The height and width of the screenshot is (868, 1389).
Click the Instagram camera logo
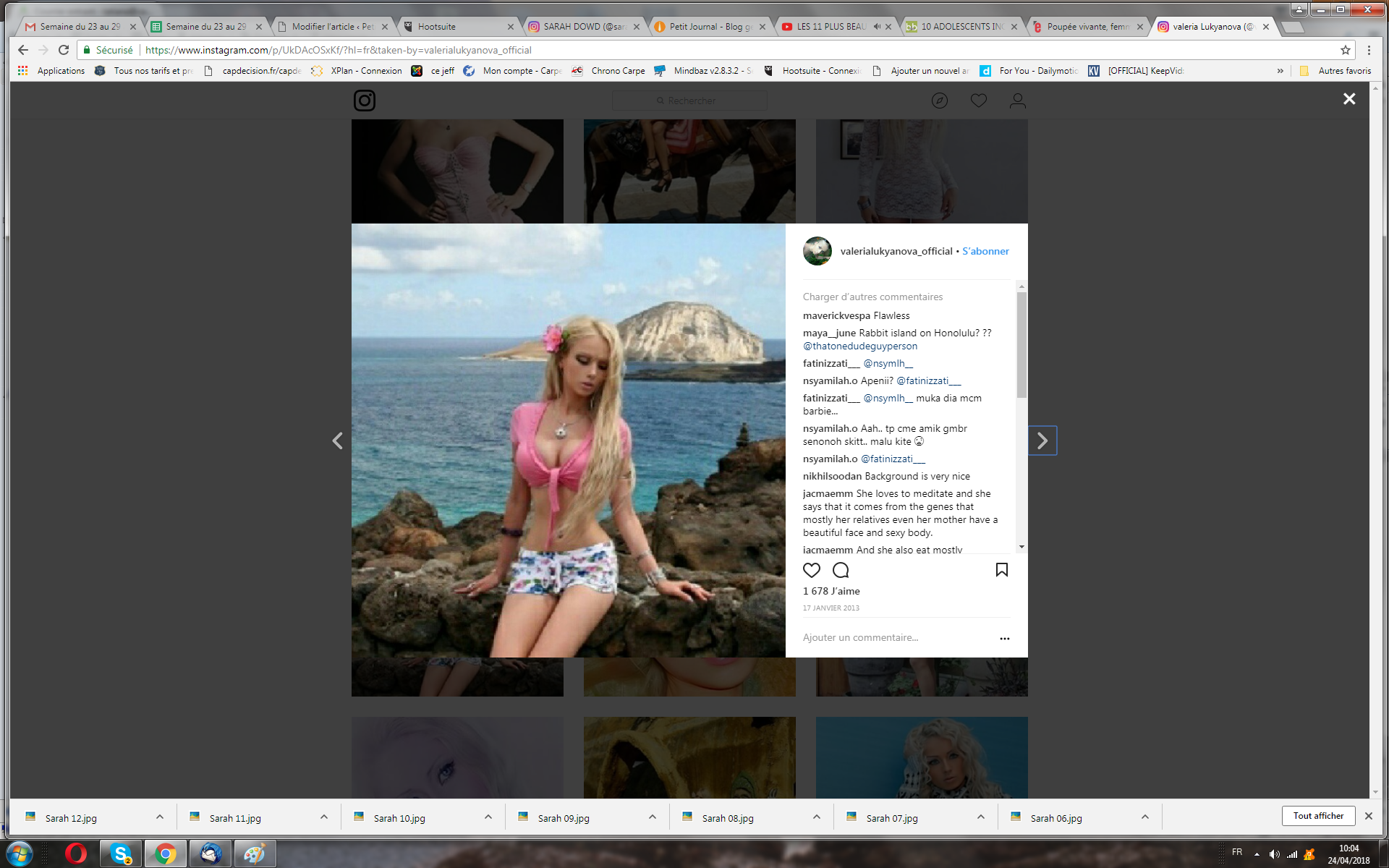pos(364,101)
